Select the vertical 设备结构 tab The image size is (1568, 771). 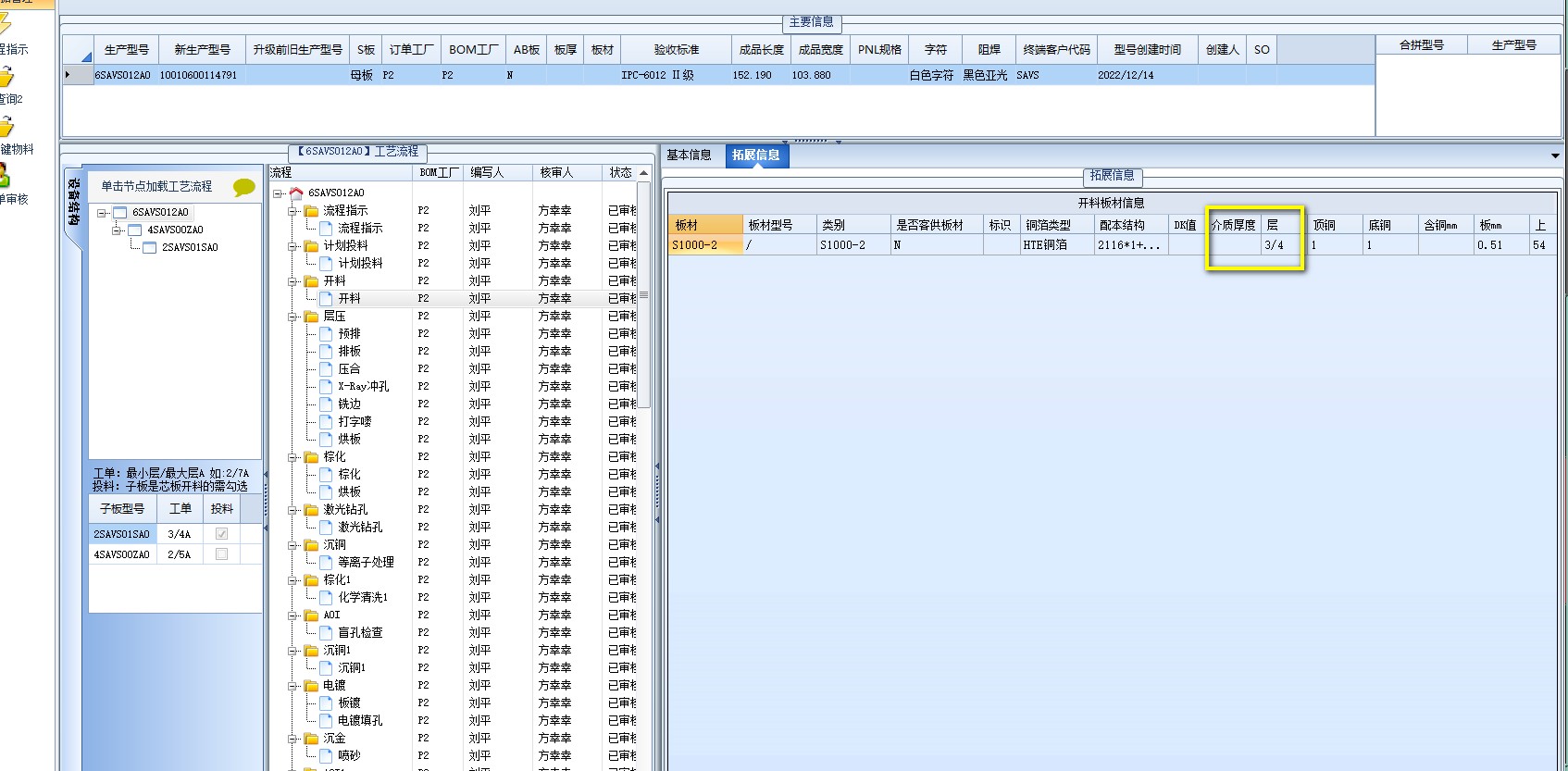[x=74, y=202]
